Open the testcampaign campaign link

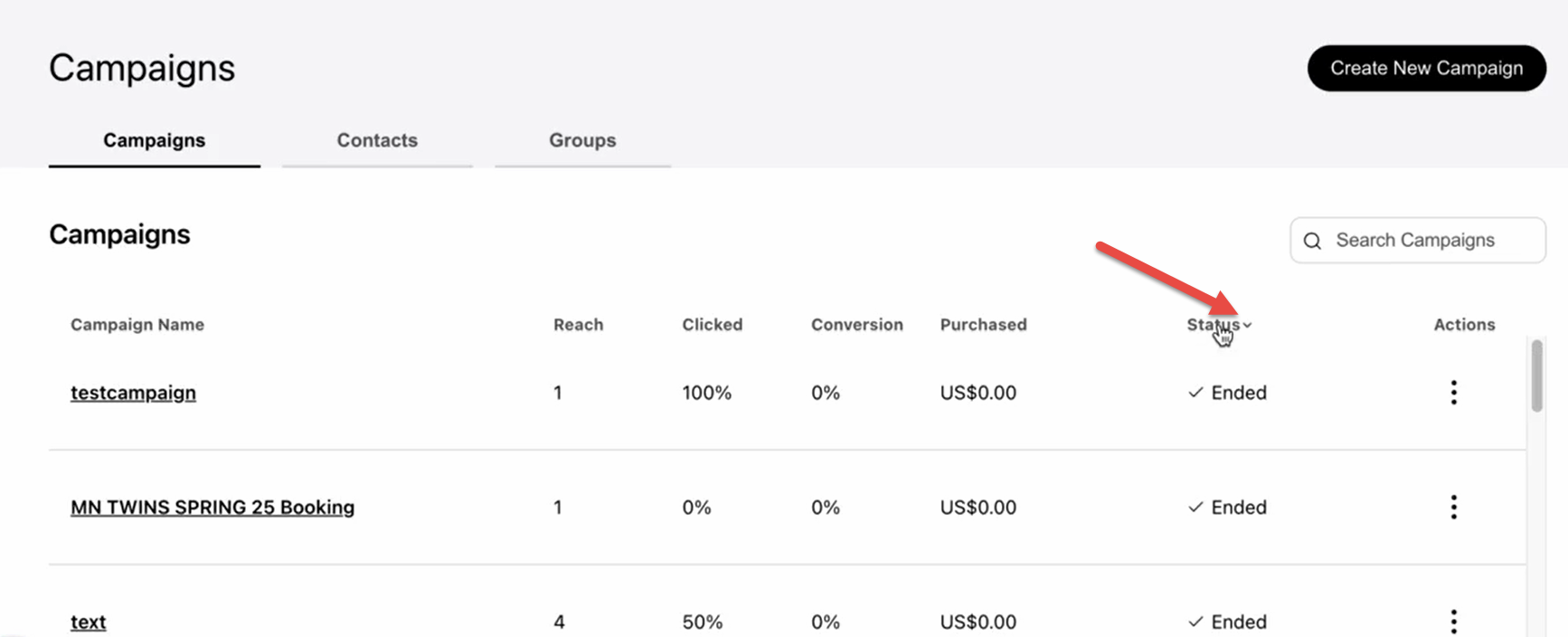(133, 393)
